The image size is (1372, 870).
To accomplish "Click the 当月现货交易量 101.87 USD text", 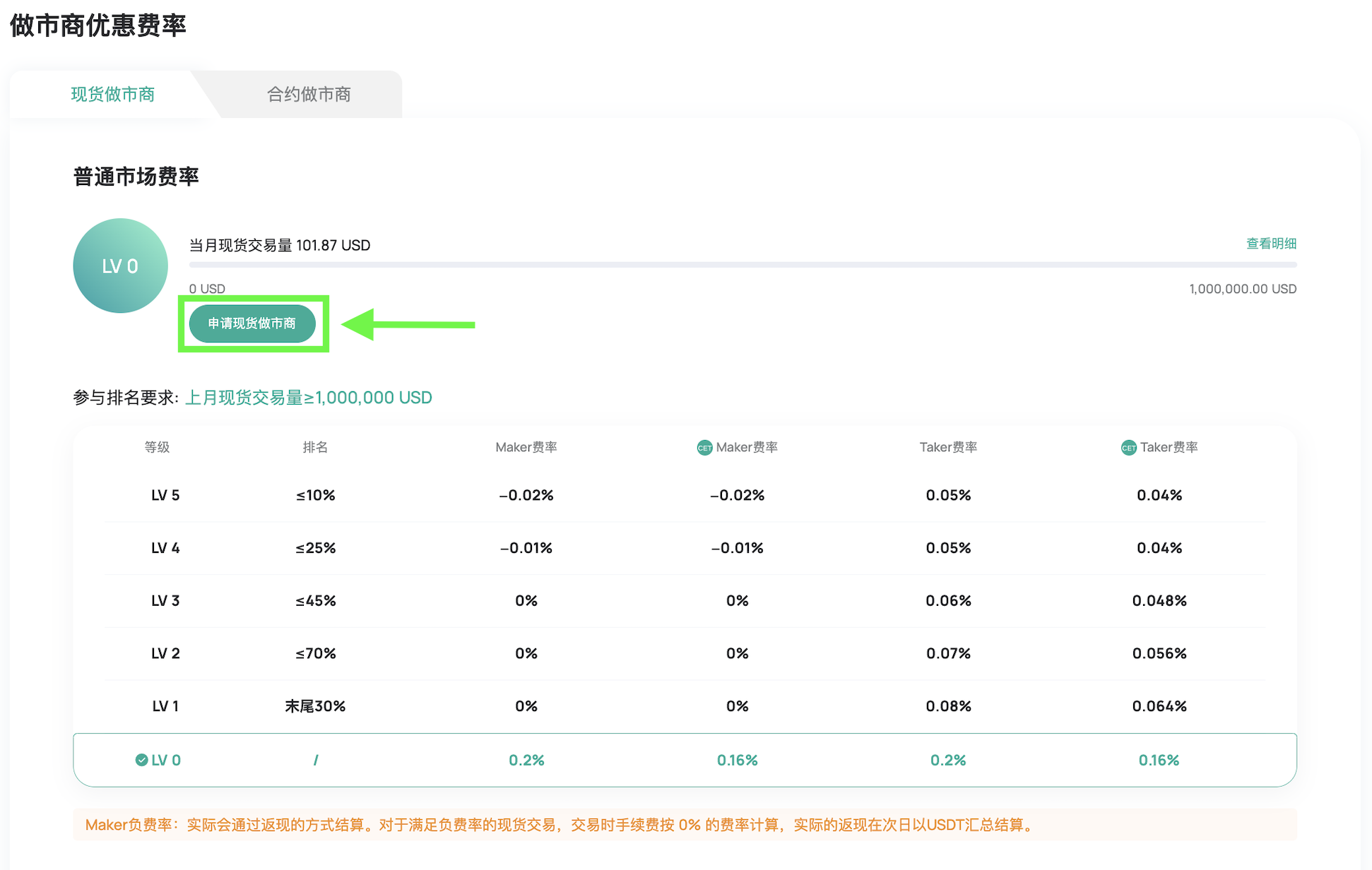I will (280, 245).
